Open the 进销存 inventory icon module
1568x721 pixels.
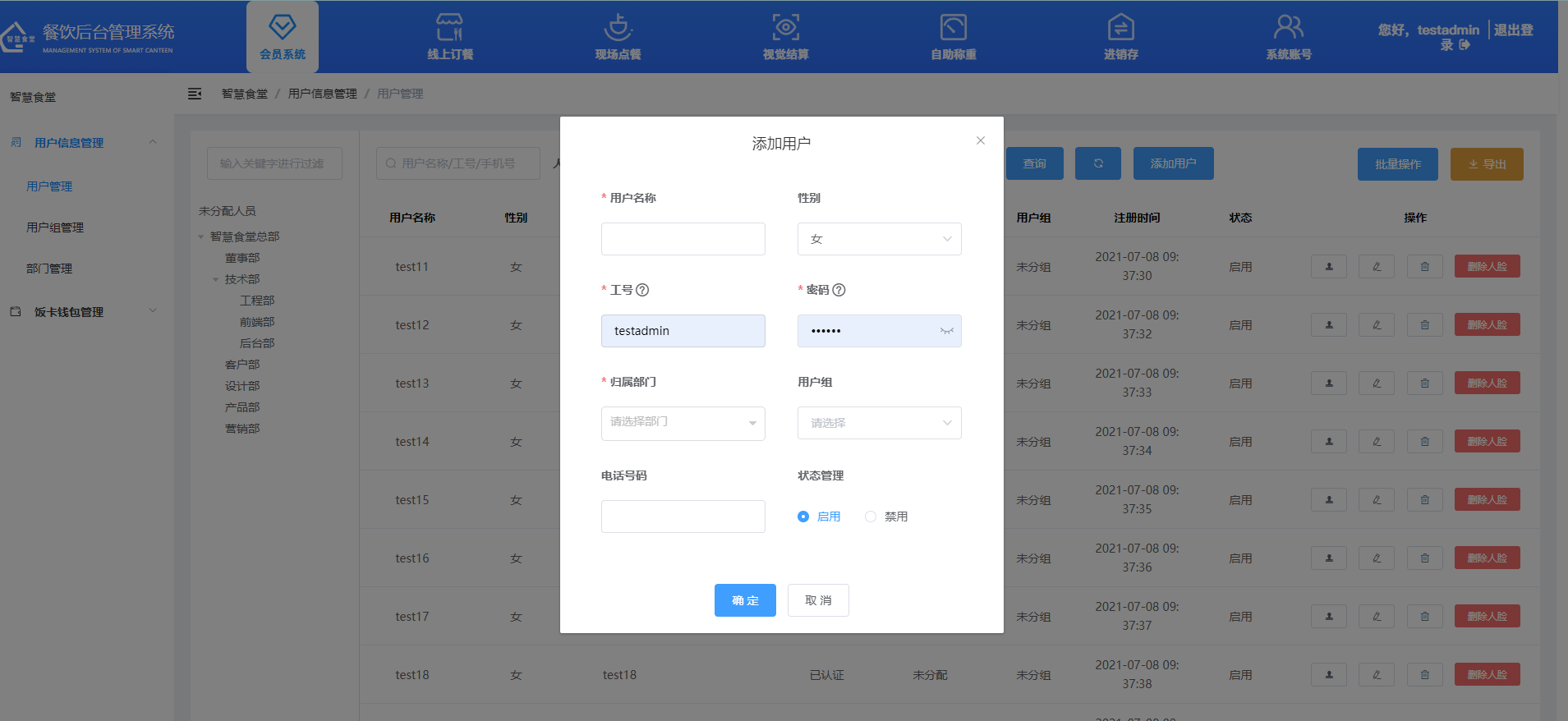(x=1120, y=36)
